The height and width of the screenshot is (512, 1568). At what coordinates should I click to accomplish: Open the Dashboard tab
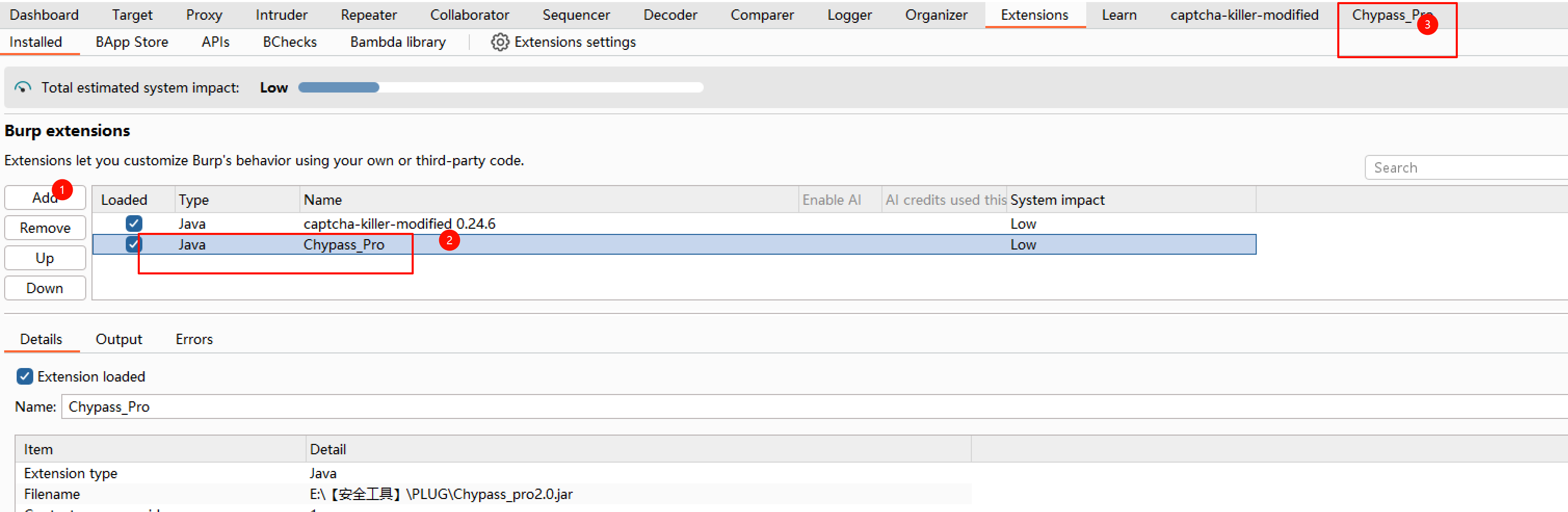[44, 15]
